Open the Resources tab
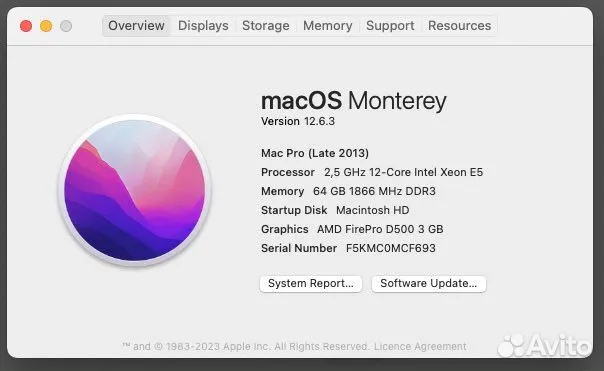 (460, 26)
